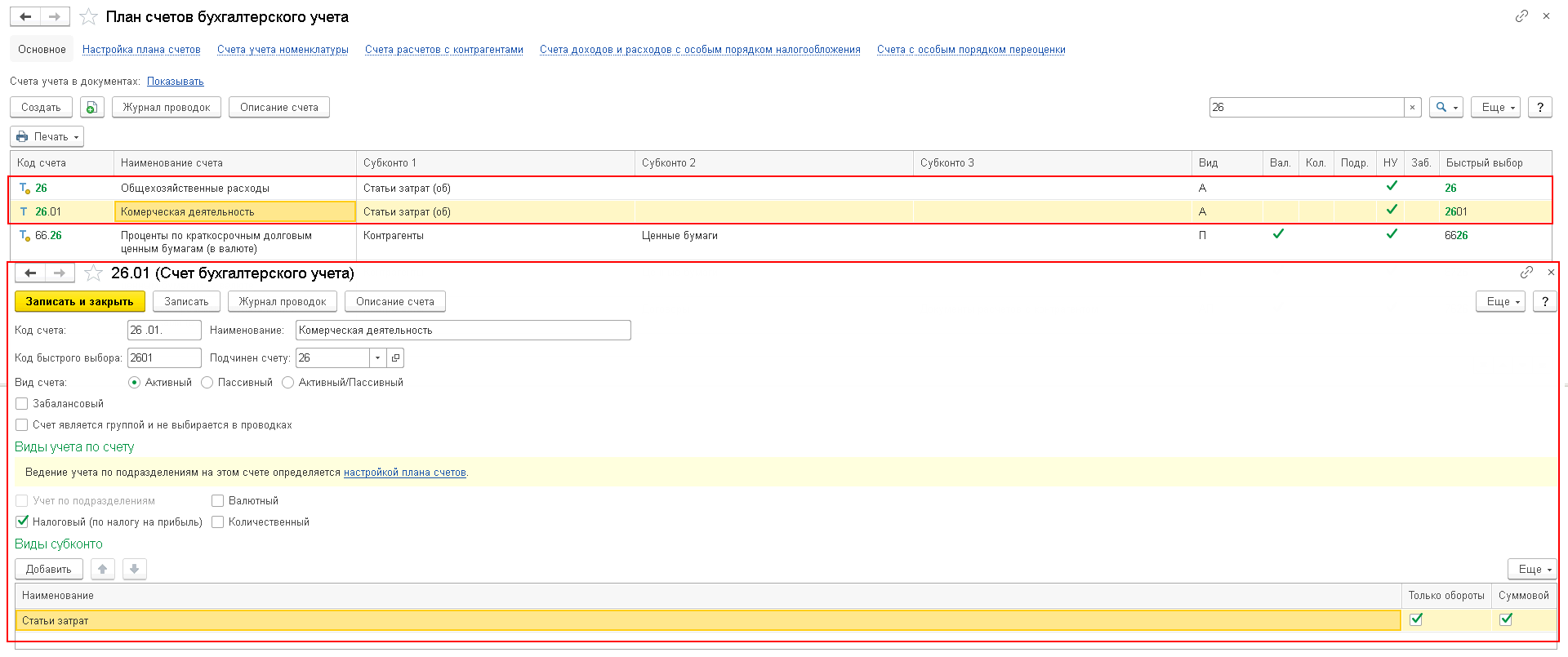The image size is (1568, 657).
Task: Move the subkonto row up with the arrow icon
Action: 103,569
